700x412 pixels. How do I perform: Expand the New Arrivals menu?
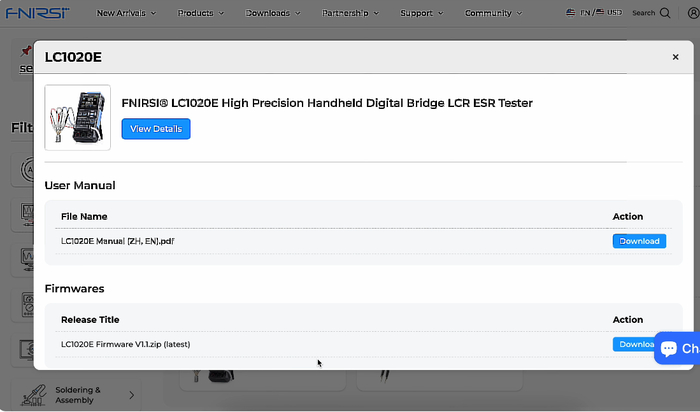point(125,14)
